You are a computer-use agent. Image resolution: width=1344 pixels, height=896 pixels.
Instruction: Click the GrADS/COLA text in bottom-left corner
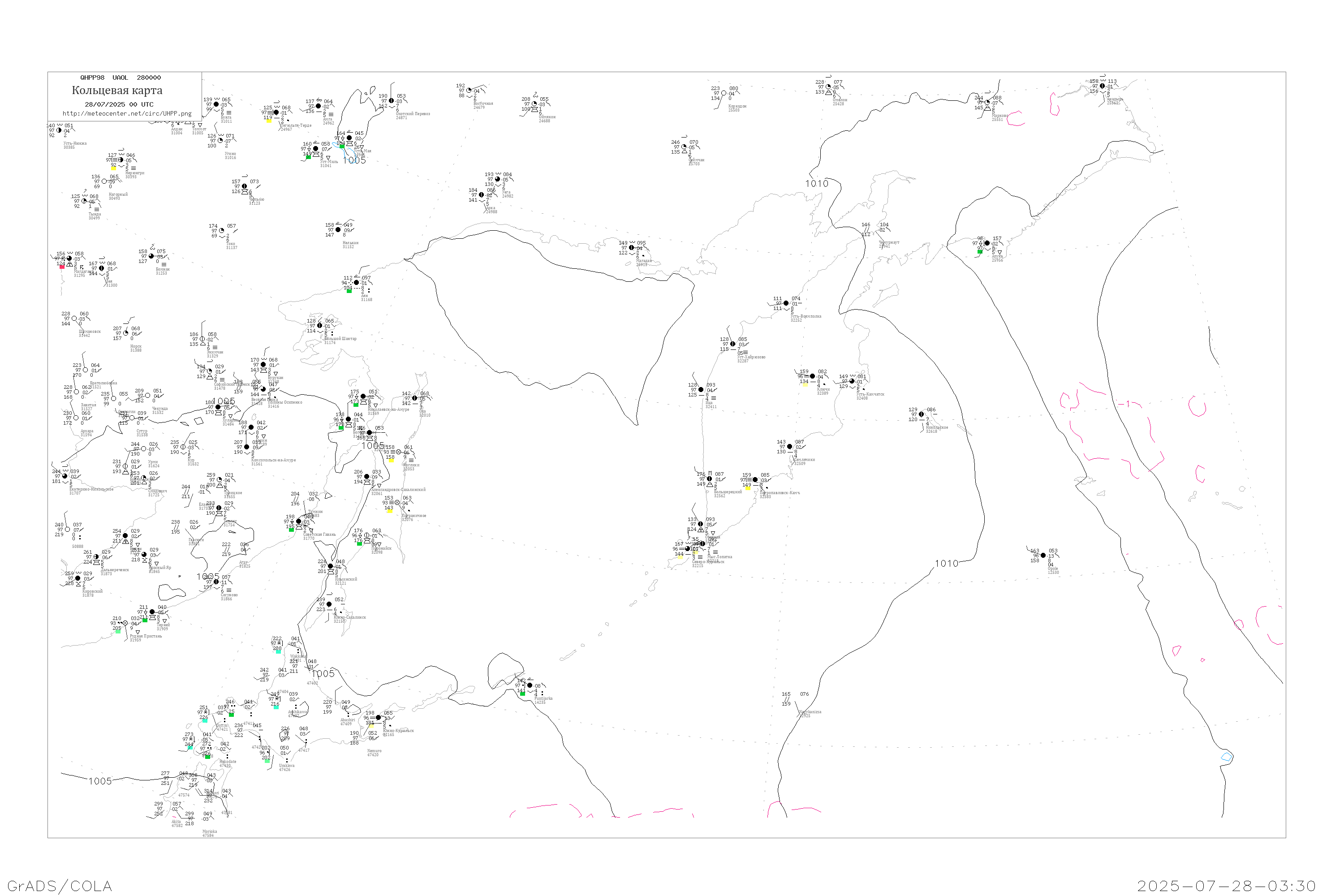[60, 886]
